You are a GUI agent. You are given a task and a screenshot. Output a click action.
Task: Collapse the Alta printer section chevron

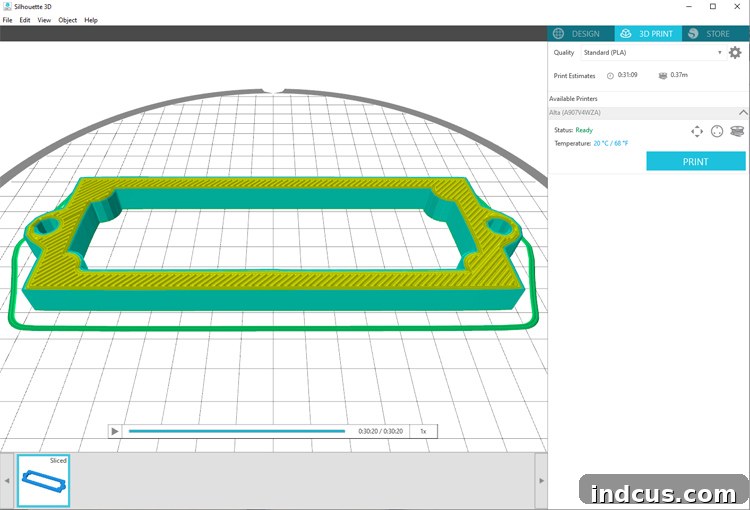click(743, 112)
